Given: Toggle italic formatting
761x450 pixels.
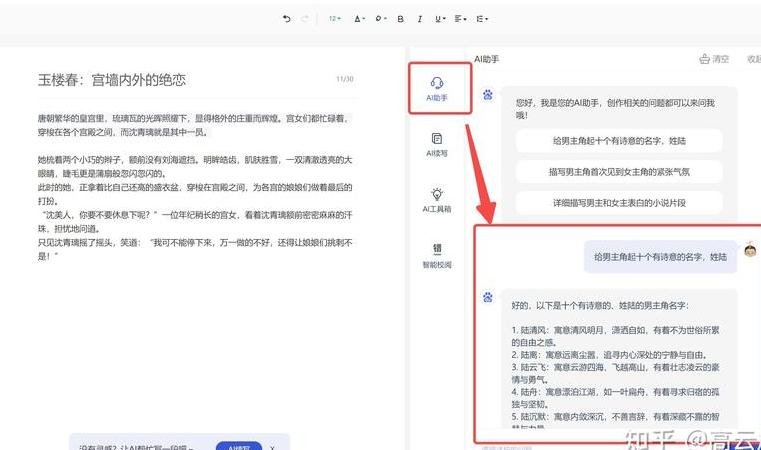Looking at the screenshot, I should tap(420, 19).
